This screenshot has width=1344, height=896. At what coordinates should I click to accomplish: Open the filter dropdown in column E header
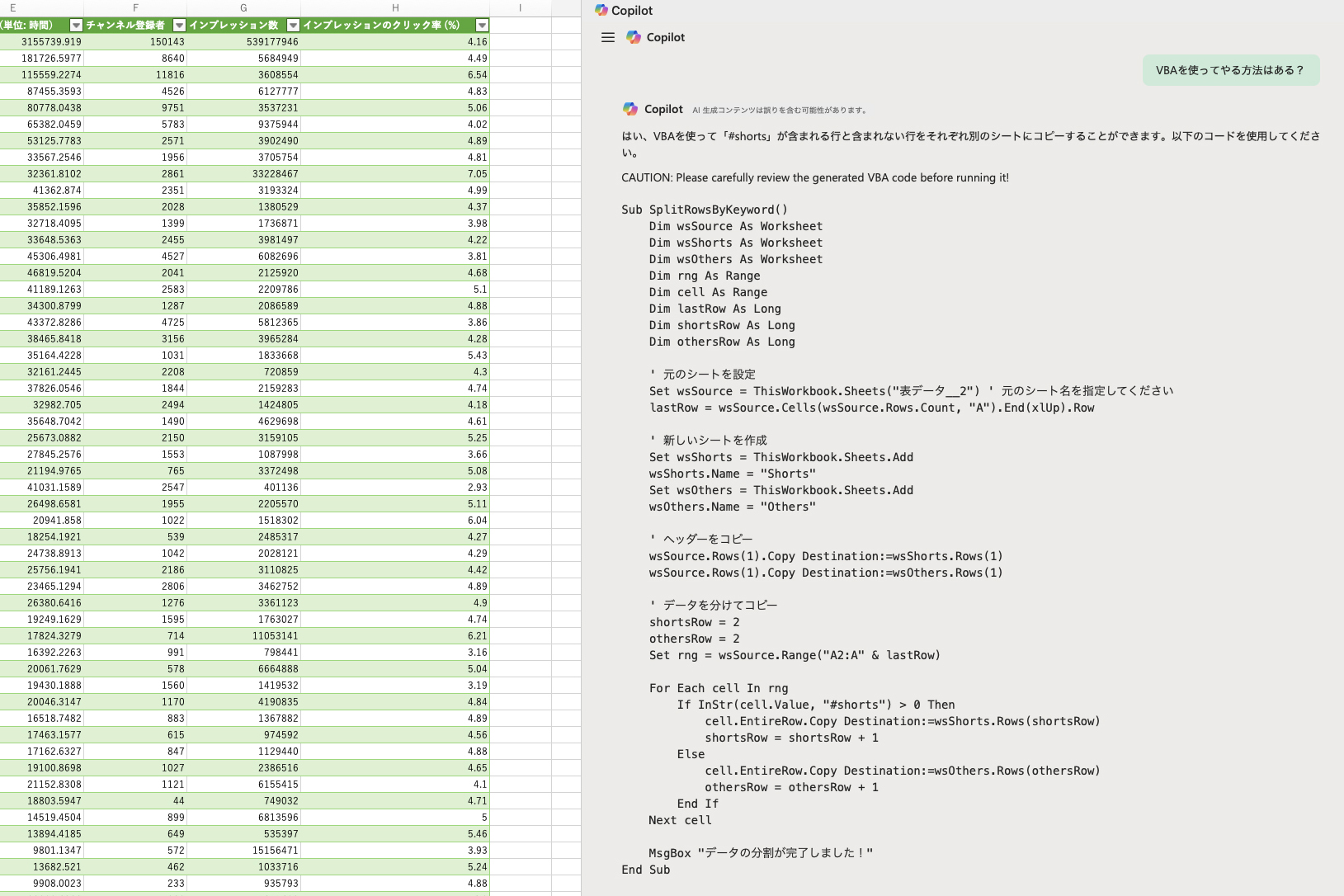pyautogui.click(x=77, y=26)
